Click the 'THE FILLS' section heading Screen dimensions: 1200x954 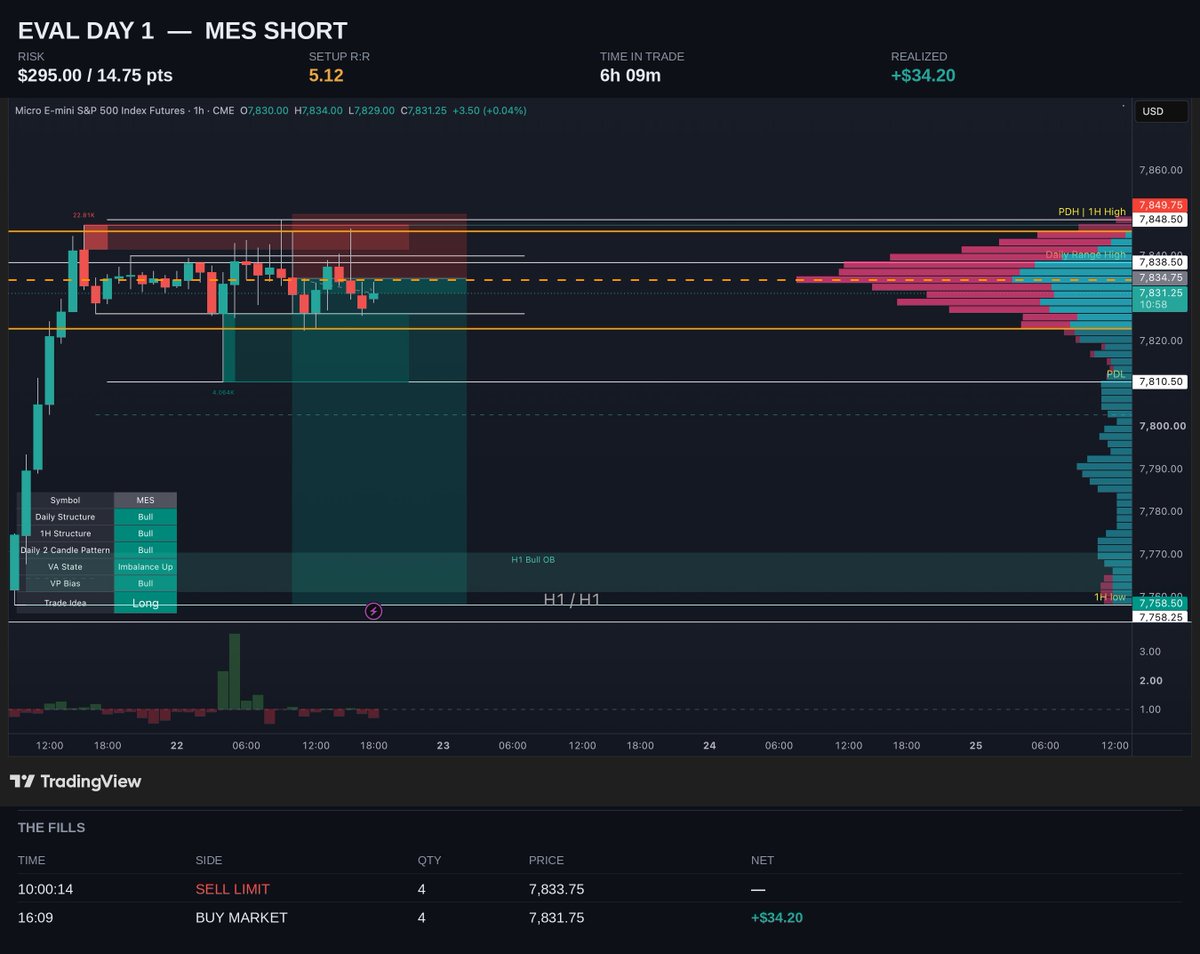51,828
